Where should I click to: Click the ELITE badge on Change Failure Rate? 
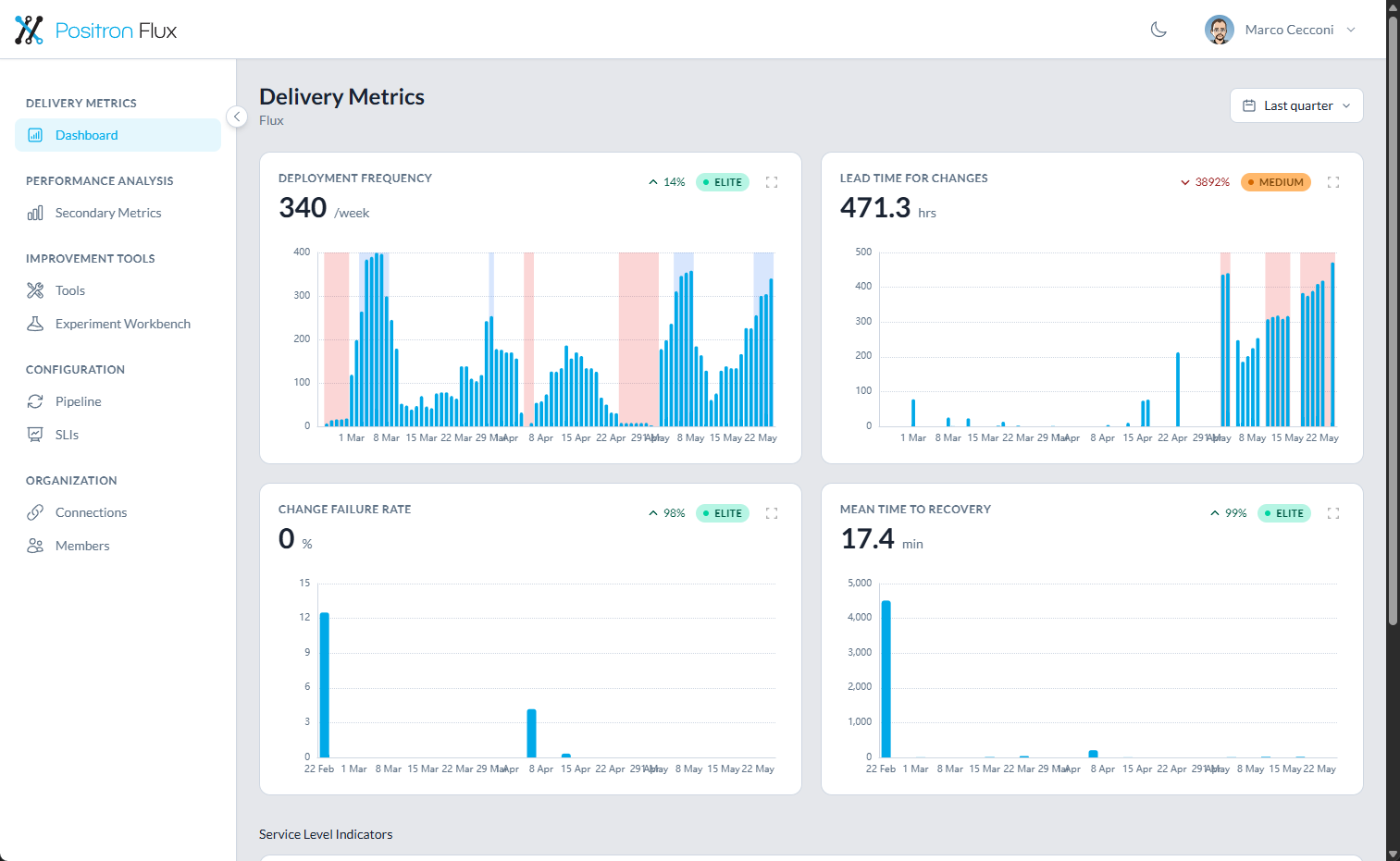723,513
